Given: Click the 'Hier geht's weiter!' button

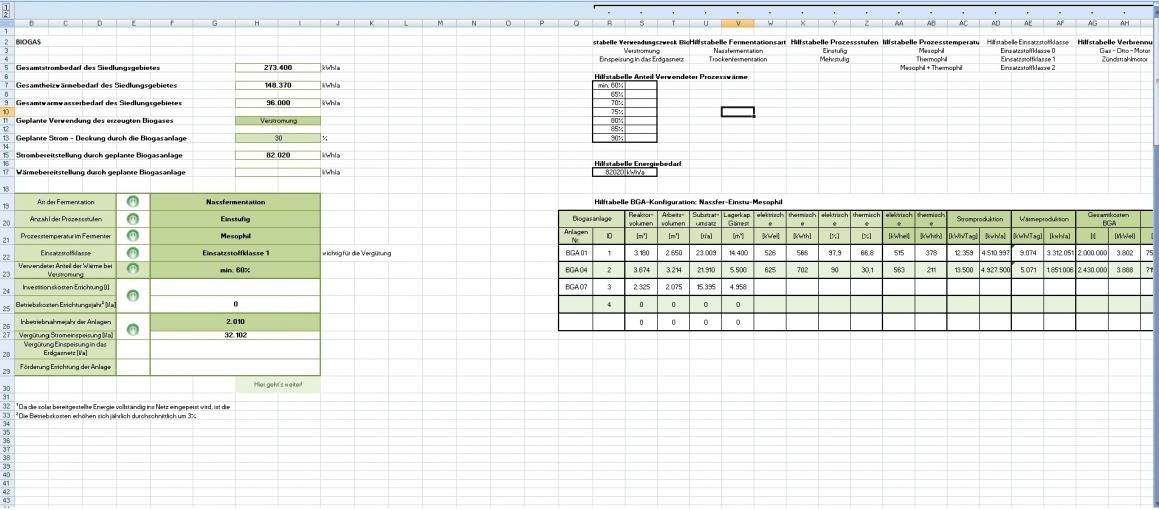Looking at the screenshot, I should (x=278, y=386).
